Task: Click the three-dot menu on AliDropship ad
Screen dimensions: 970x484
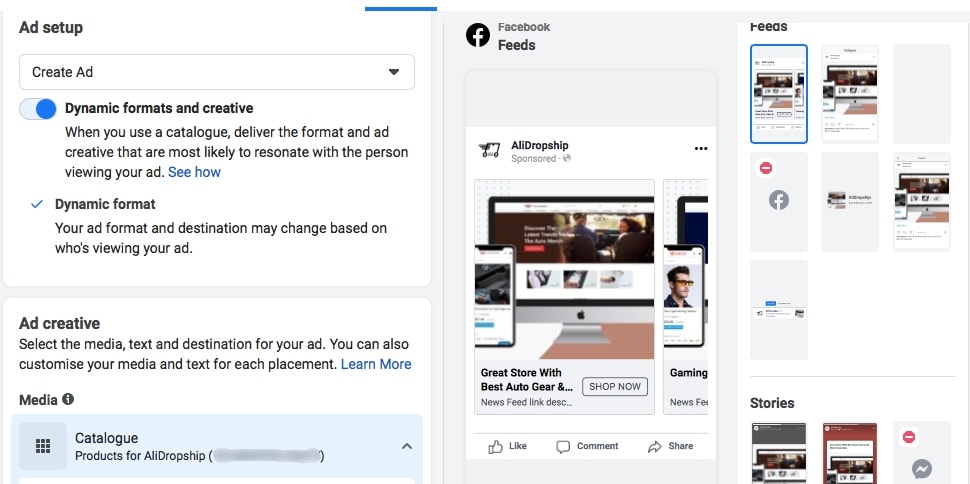Action: (x=701, y=149)
